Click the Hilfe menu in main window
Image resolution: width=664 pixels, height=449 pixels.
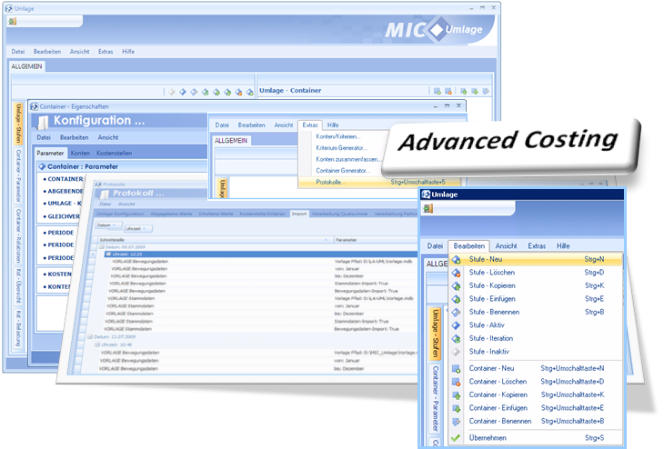(128, 51)
